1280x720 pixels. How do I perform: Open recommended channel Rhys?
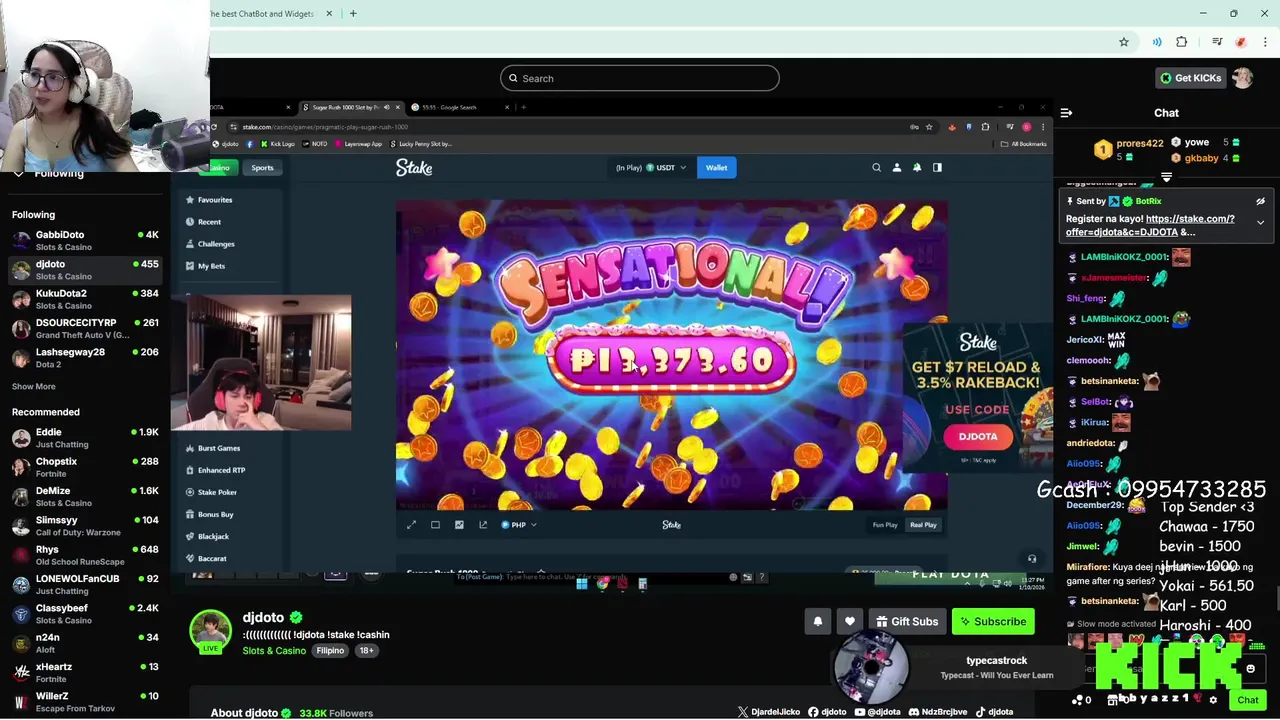pos(85,555)
